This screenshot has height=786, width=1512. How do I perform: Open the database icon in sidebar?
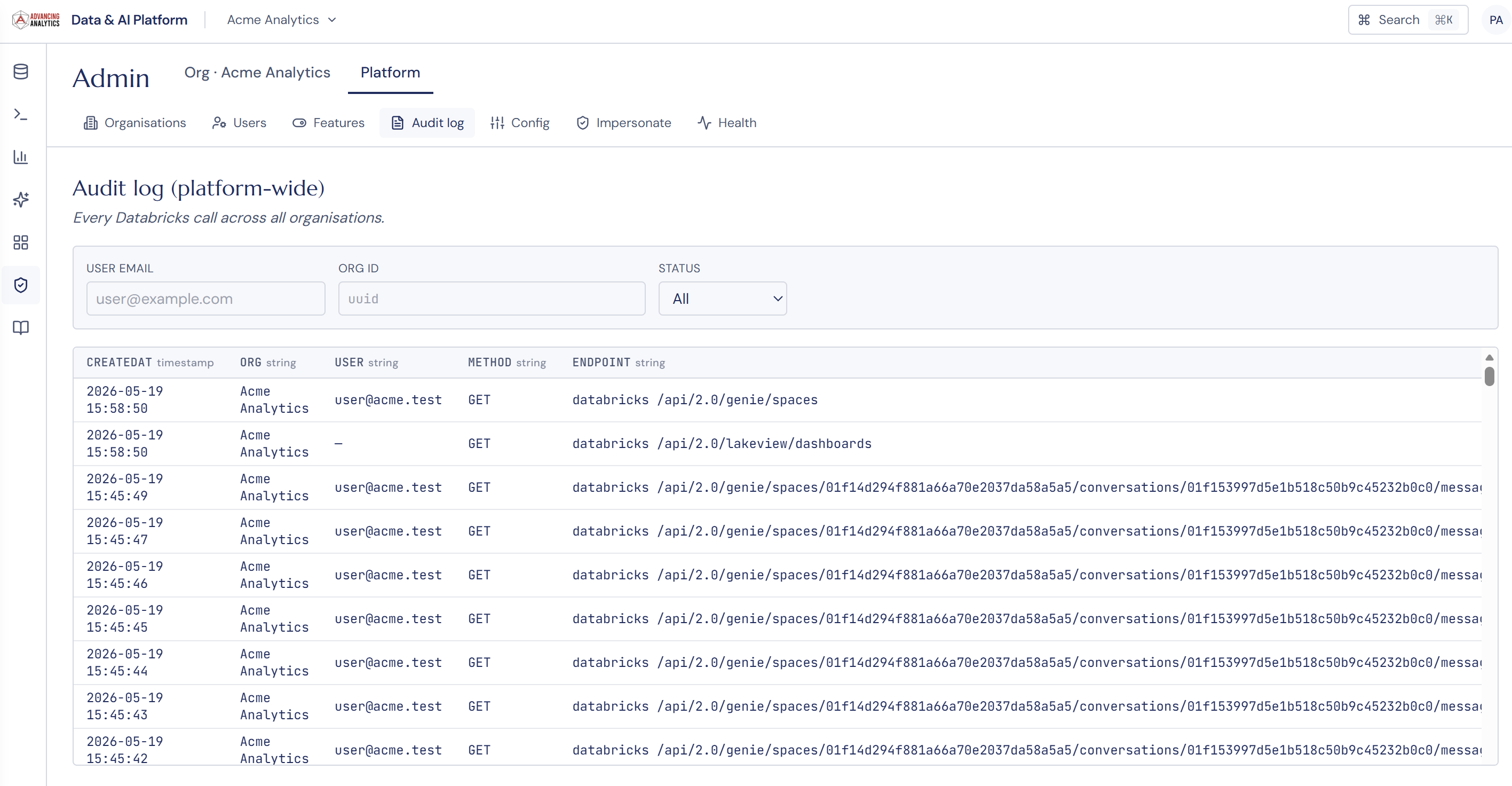[x=20, y=72]
